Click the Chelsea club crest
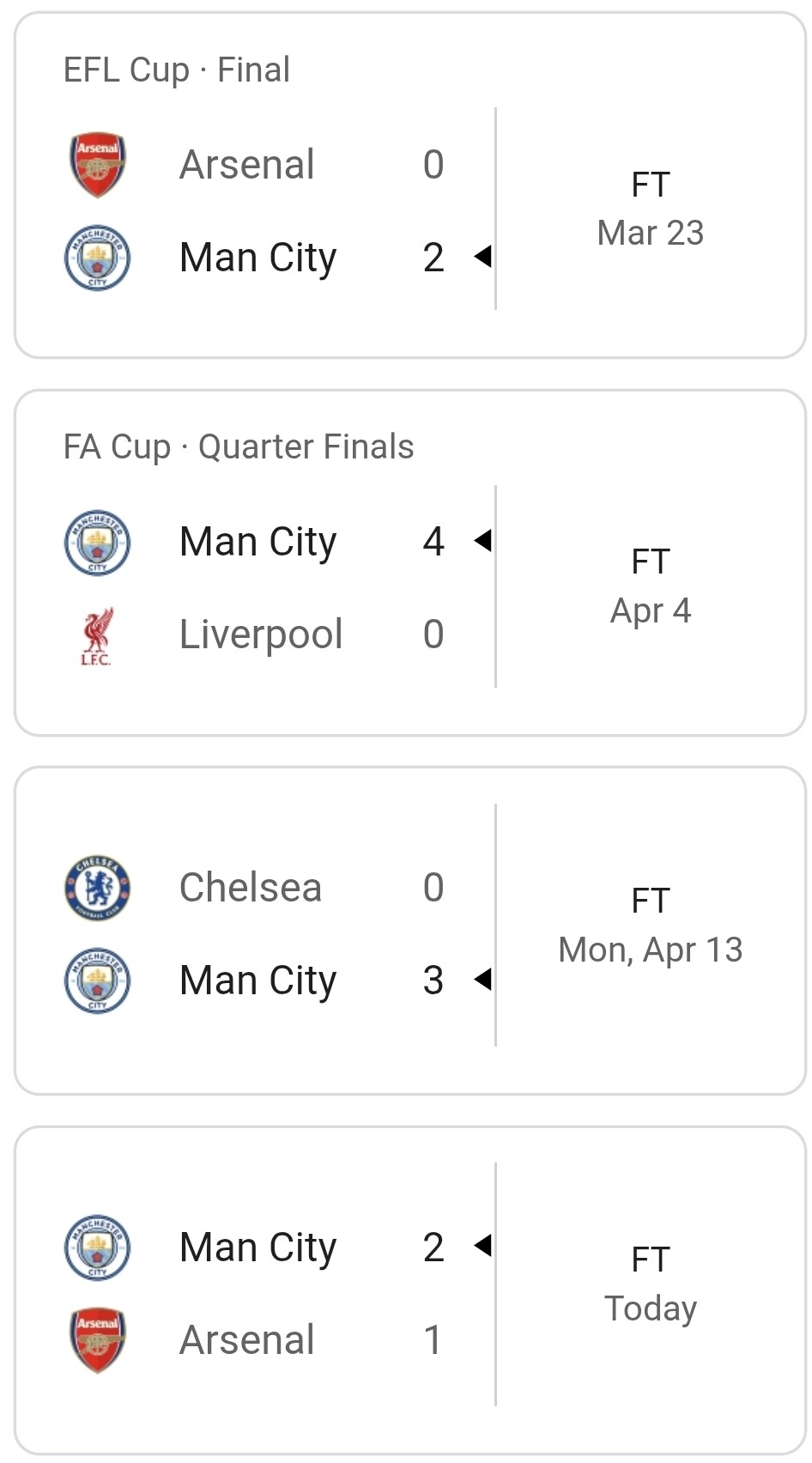Image resolution: width=812 pixels, height=1463 pixels. 98,888
